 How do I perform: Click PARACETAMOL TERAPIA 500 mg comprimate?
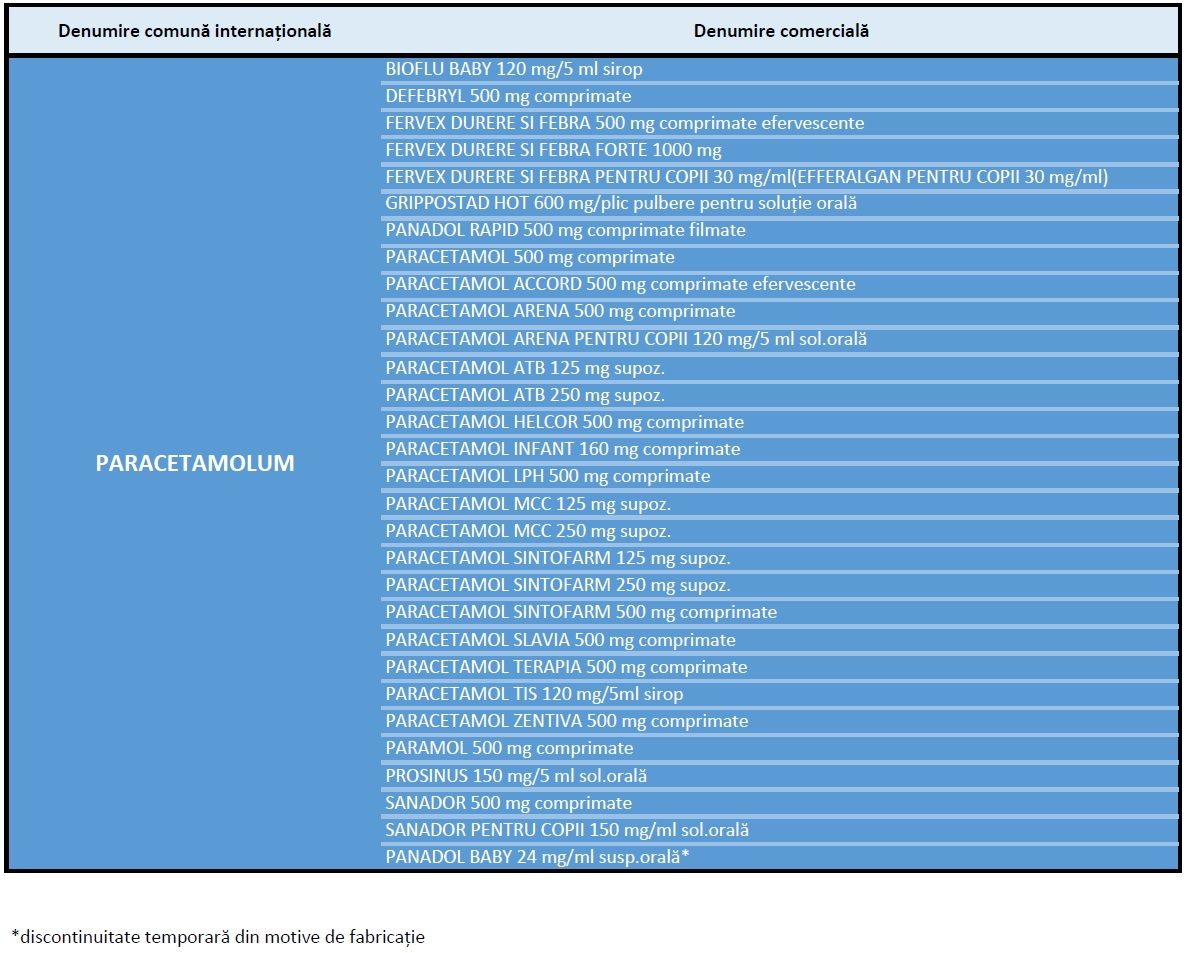(780, 667)
